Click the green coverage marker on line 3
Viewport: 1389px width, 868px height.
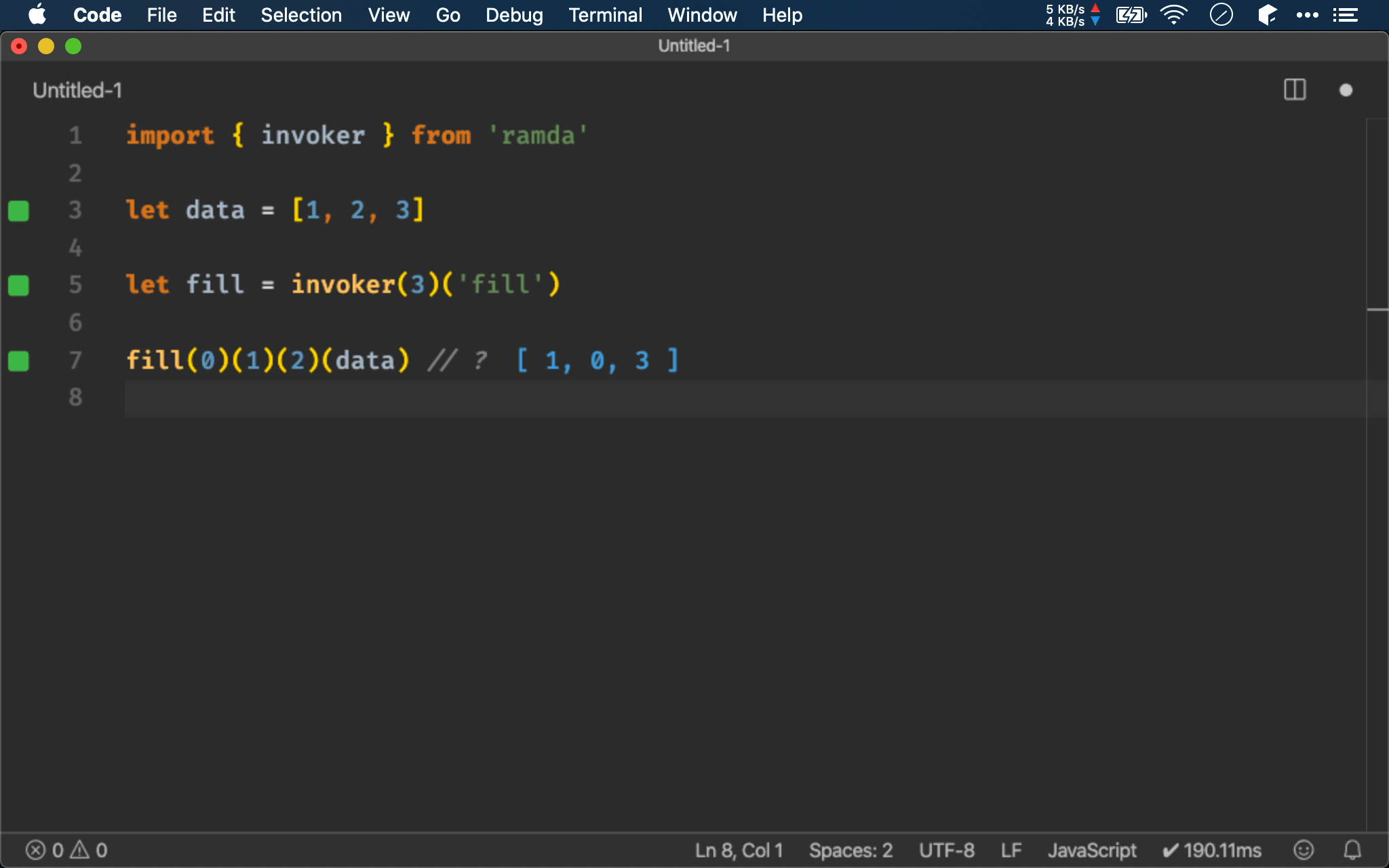pyautogui.click(x=18, y=211)
